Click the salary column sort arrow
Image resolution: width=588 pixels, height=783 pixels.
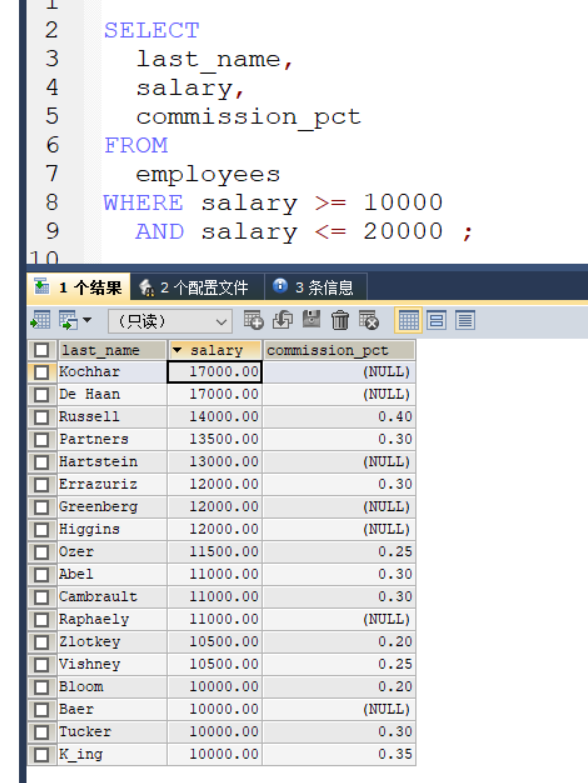coord(177,351)
